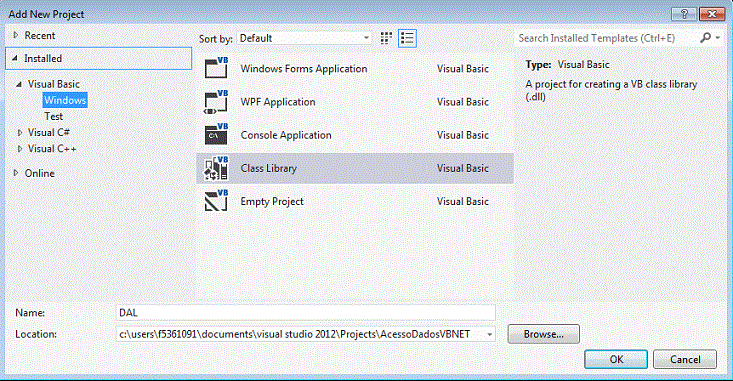Collapse the Visual Basic tree node
This screenshot has height=381, width=733.
(19, 84)
